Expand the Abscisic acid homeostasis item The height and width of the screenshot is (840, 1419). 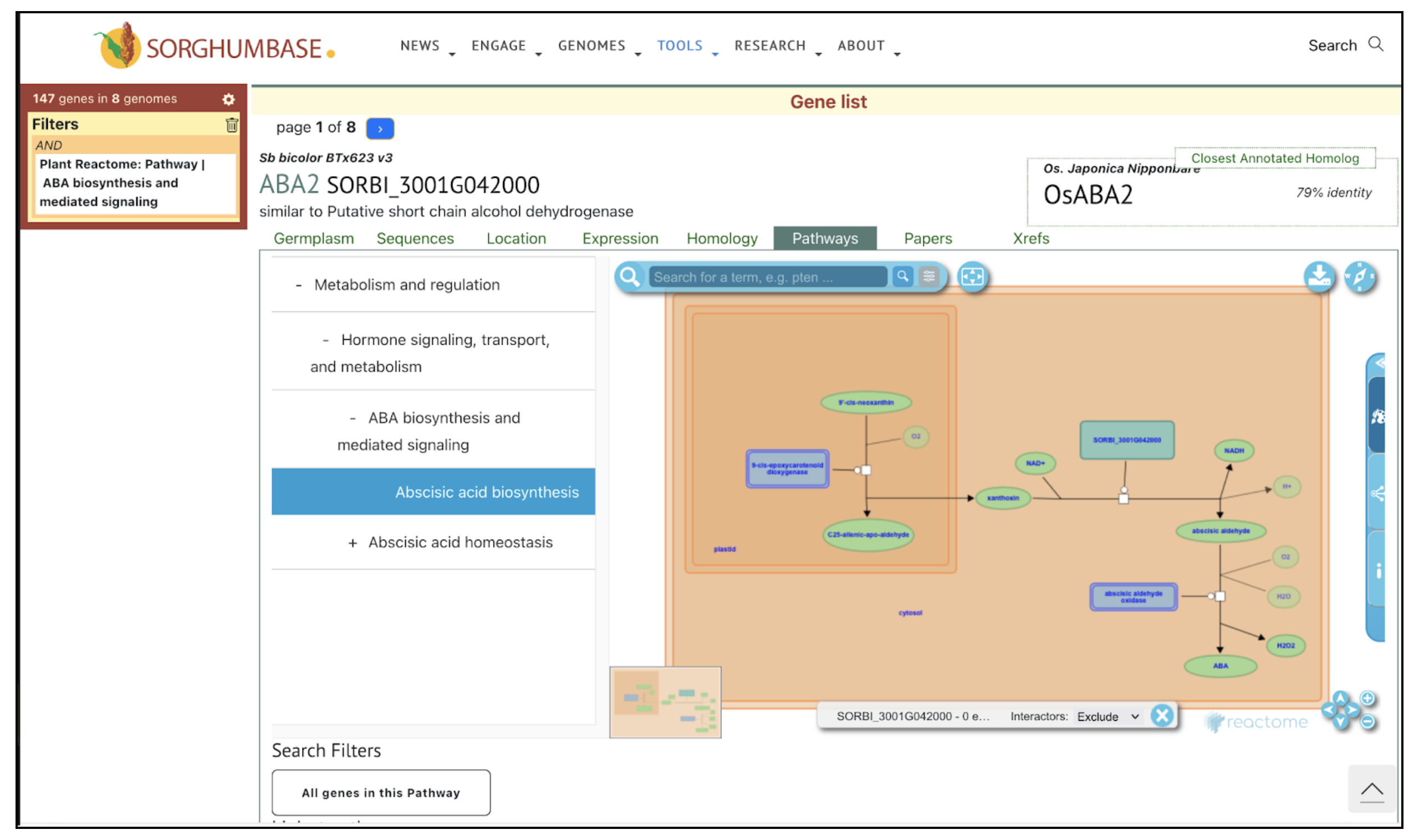point(352,544)
